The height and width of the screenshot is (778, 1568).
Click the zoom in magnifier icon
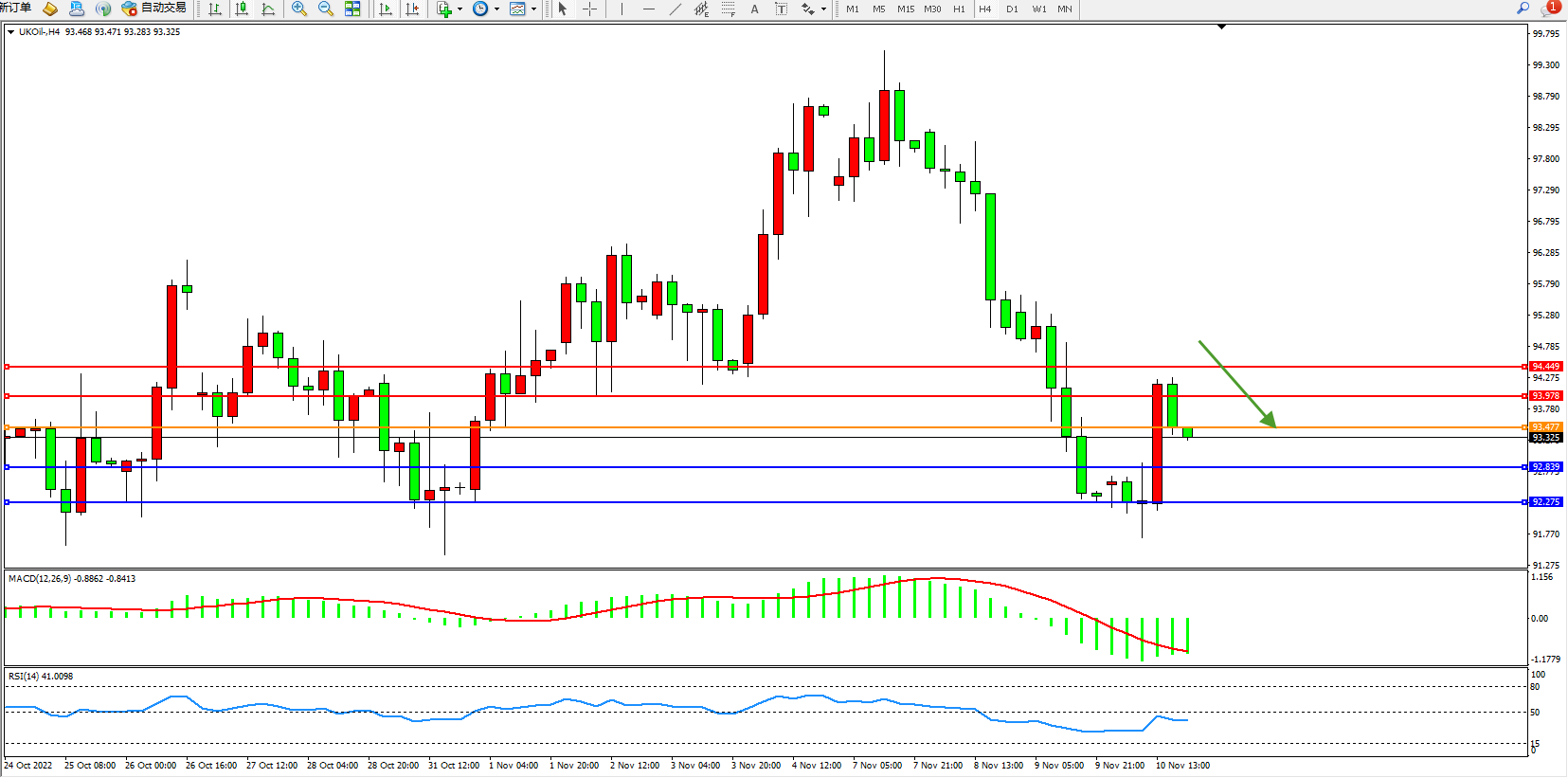tap(299, 9)
